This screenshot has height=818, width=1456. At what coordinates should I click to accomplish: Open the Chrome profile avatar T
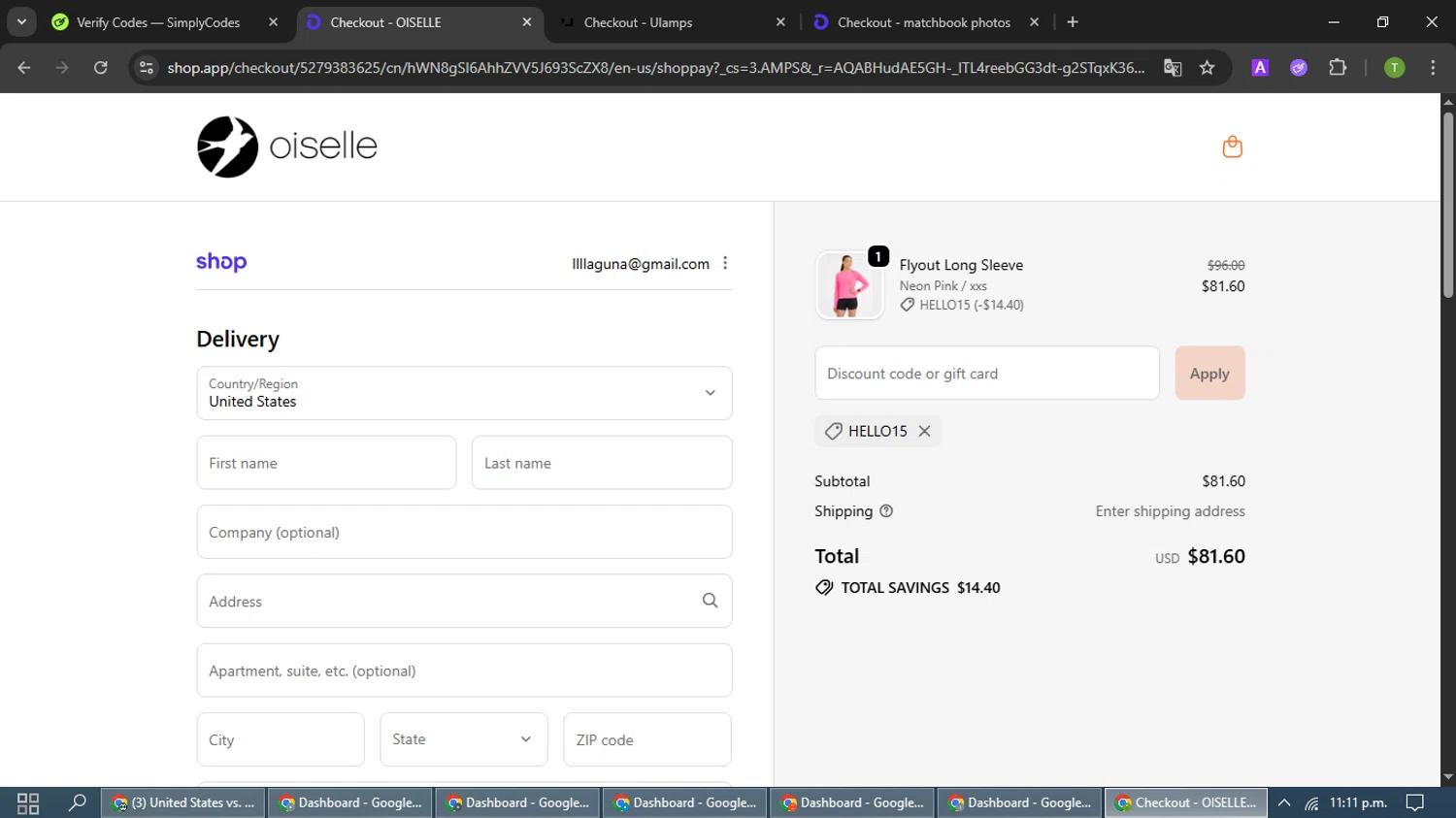pos(1394,67)
